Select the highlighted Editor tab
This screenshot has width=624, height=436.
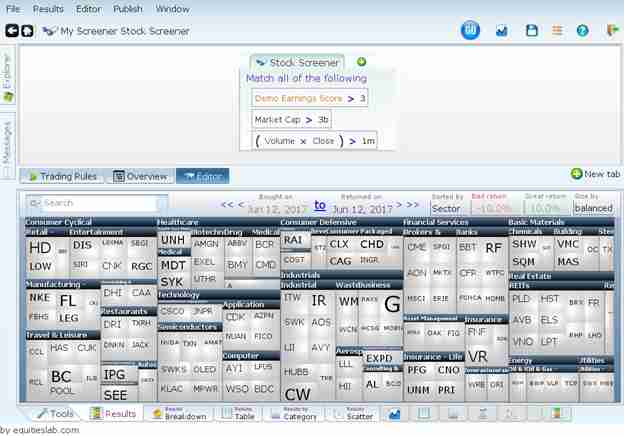click(x=203, y=176)
